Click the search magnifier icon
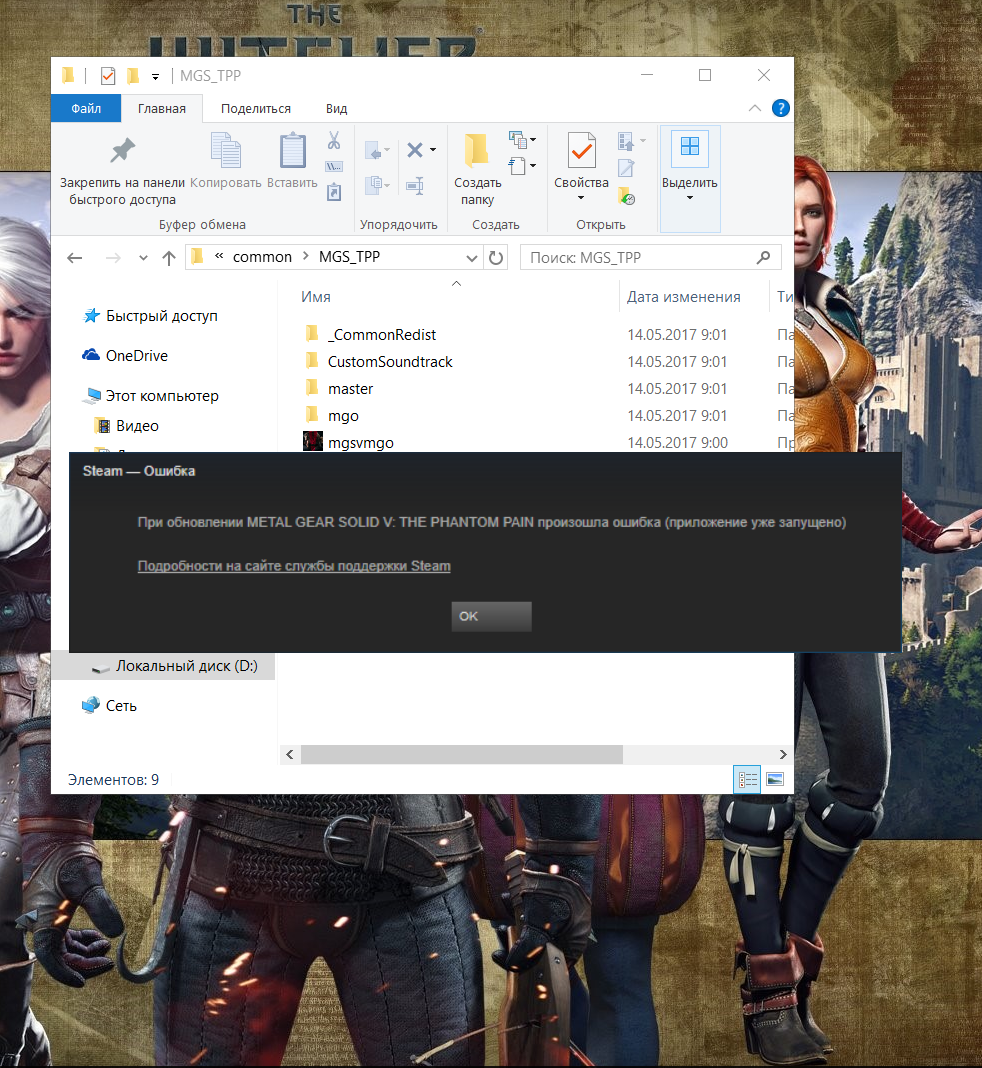This screenshot has width=982, height=1068. pyautogui.click(x=763, y=257)
